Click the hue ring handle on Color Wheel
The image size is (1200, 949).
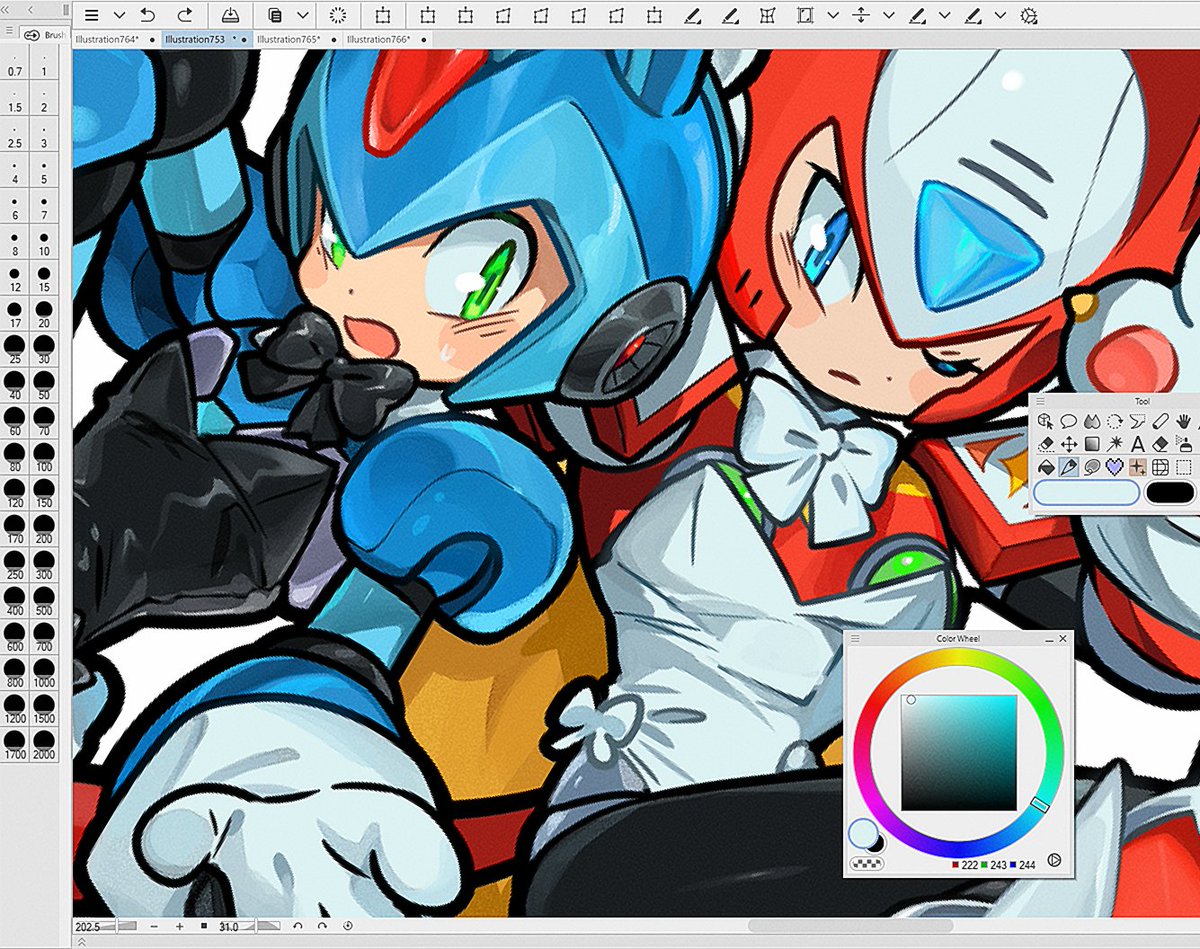tap(1040, 805)
